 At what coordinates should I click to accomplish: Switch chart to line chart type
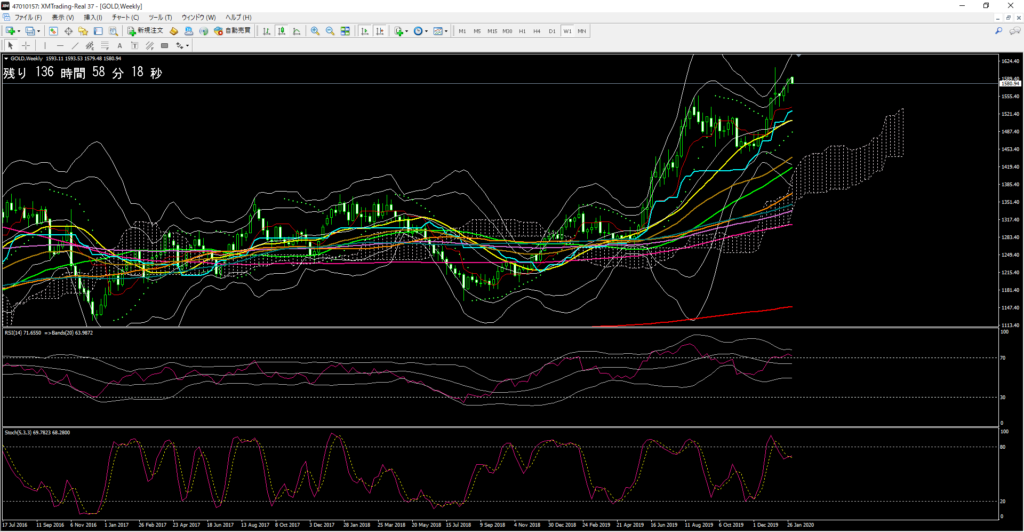pos(296,31)
